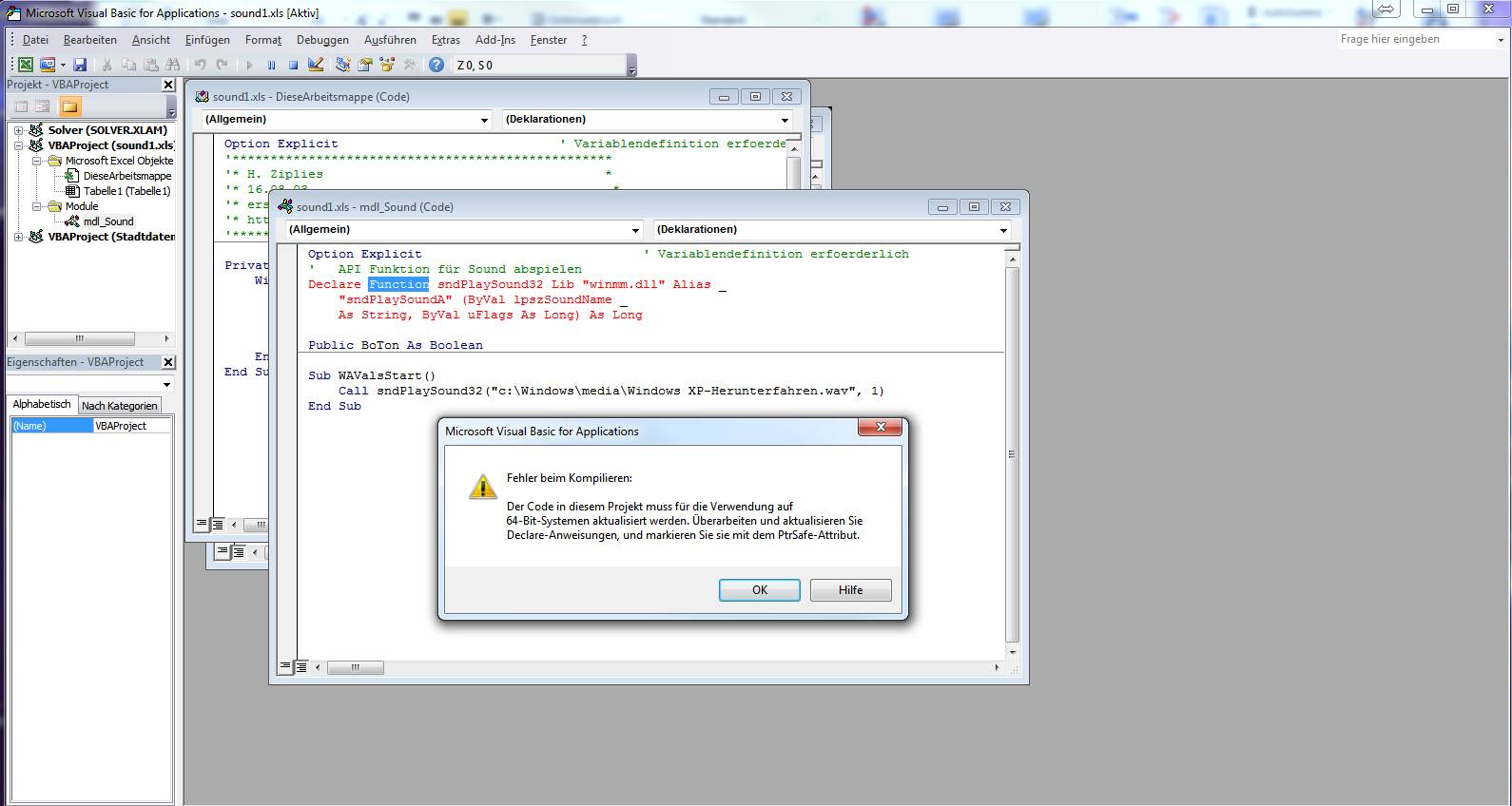
Task: Collapse the Module folder in project tree
Action: 37,206
